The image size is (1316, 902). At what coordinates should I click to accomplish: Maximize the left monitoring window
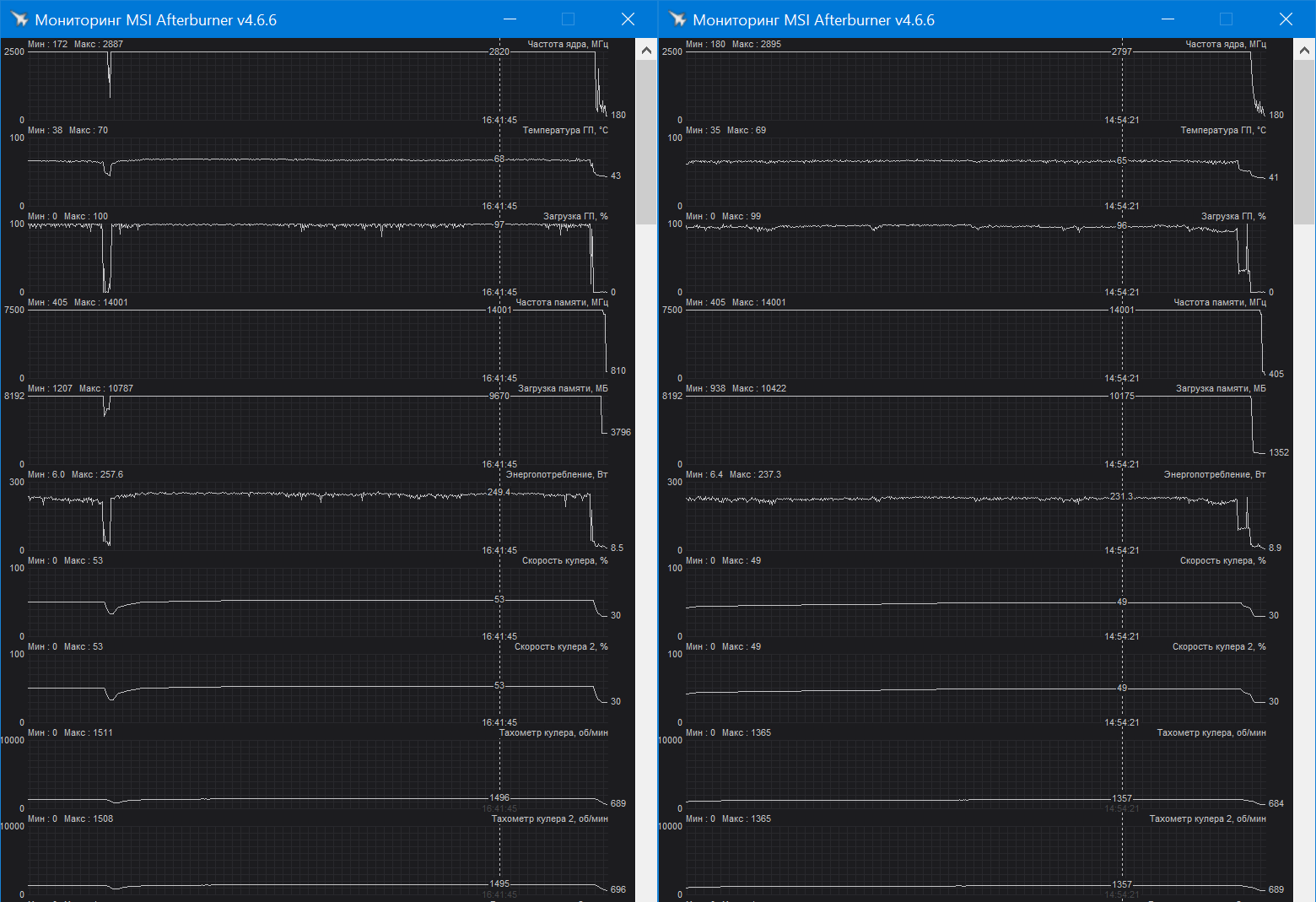click(x=568, y=19)
